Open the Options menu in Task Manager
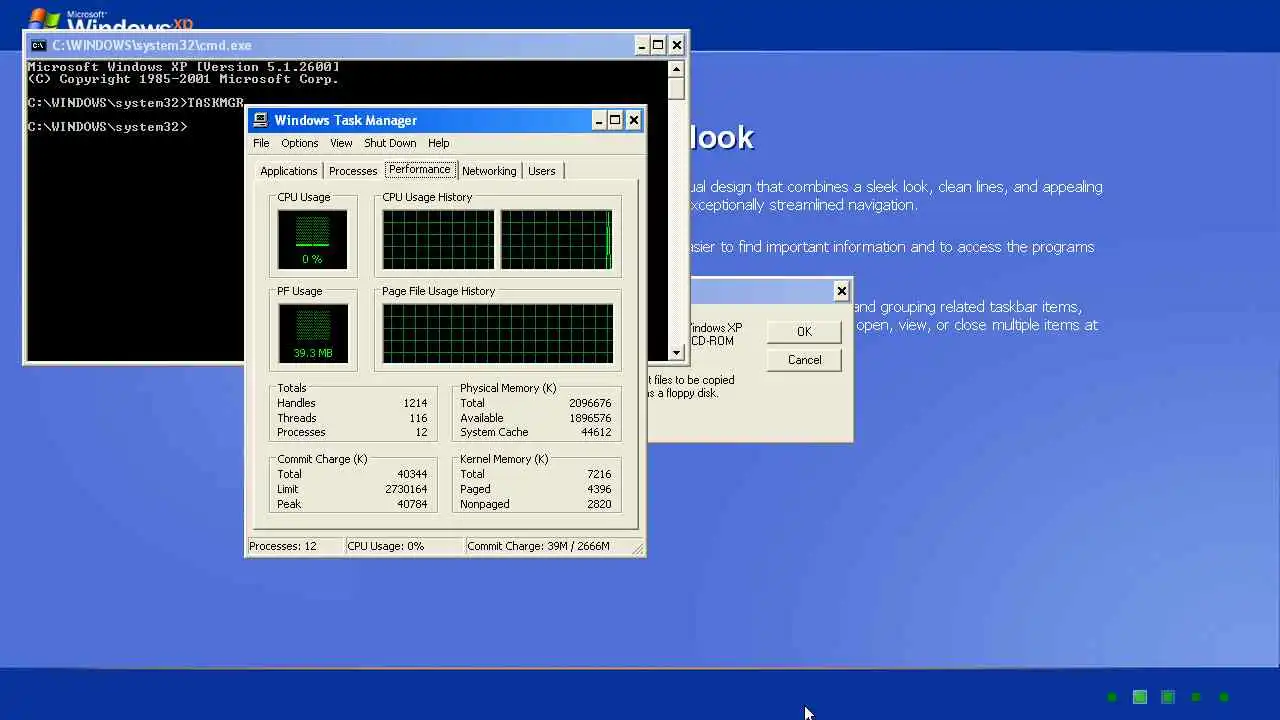 [x=299, y=143]
